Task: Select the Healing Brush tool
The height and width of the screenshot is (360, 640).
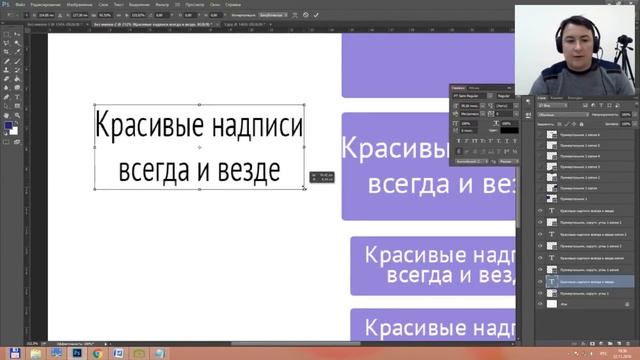Action: pyautogui.click(x=7, y=61)
